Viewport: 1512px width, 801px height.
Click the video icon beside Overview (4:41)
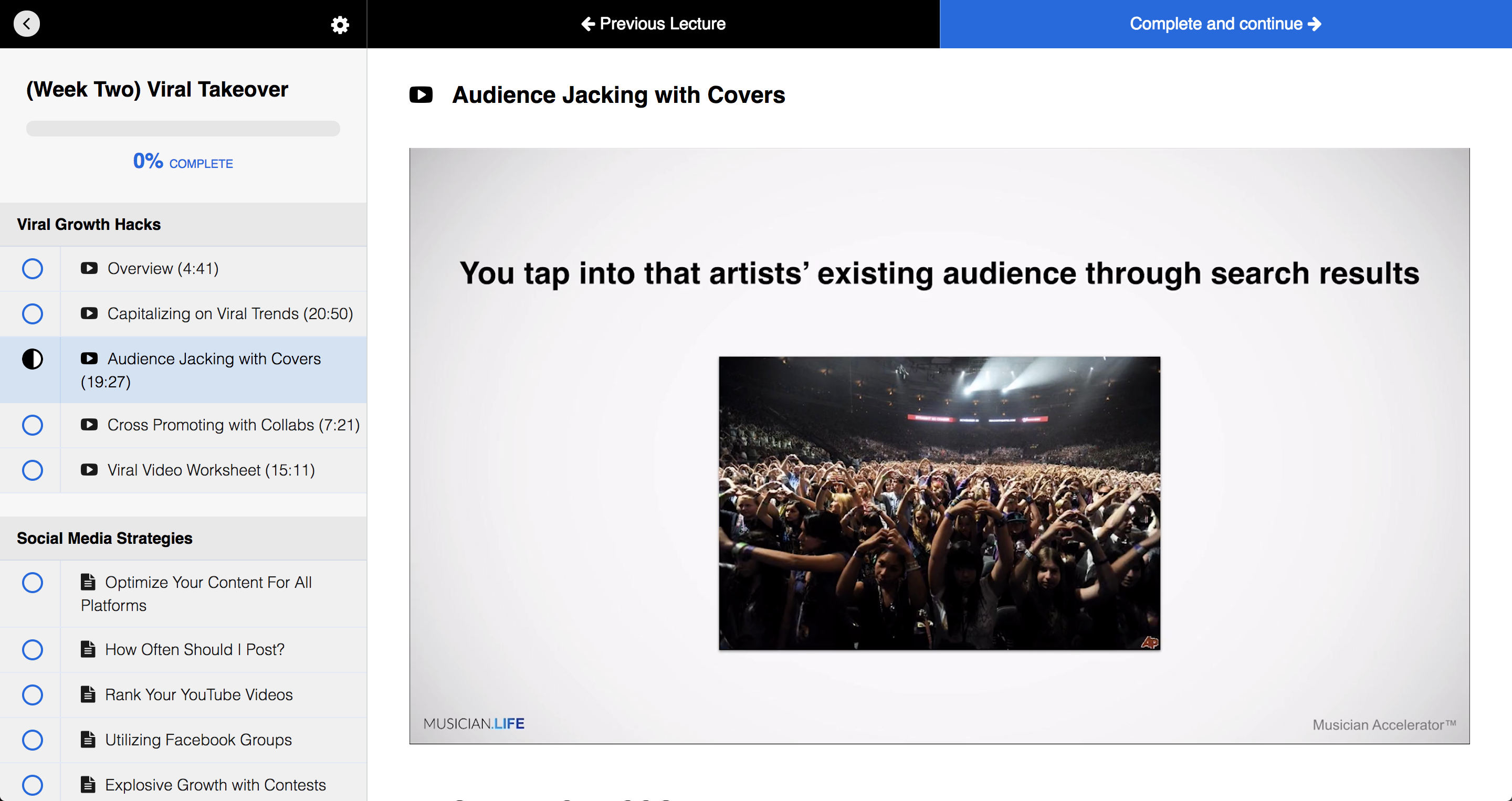89,268
